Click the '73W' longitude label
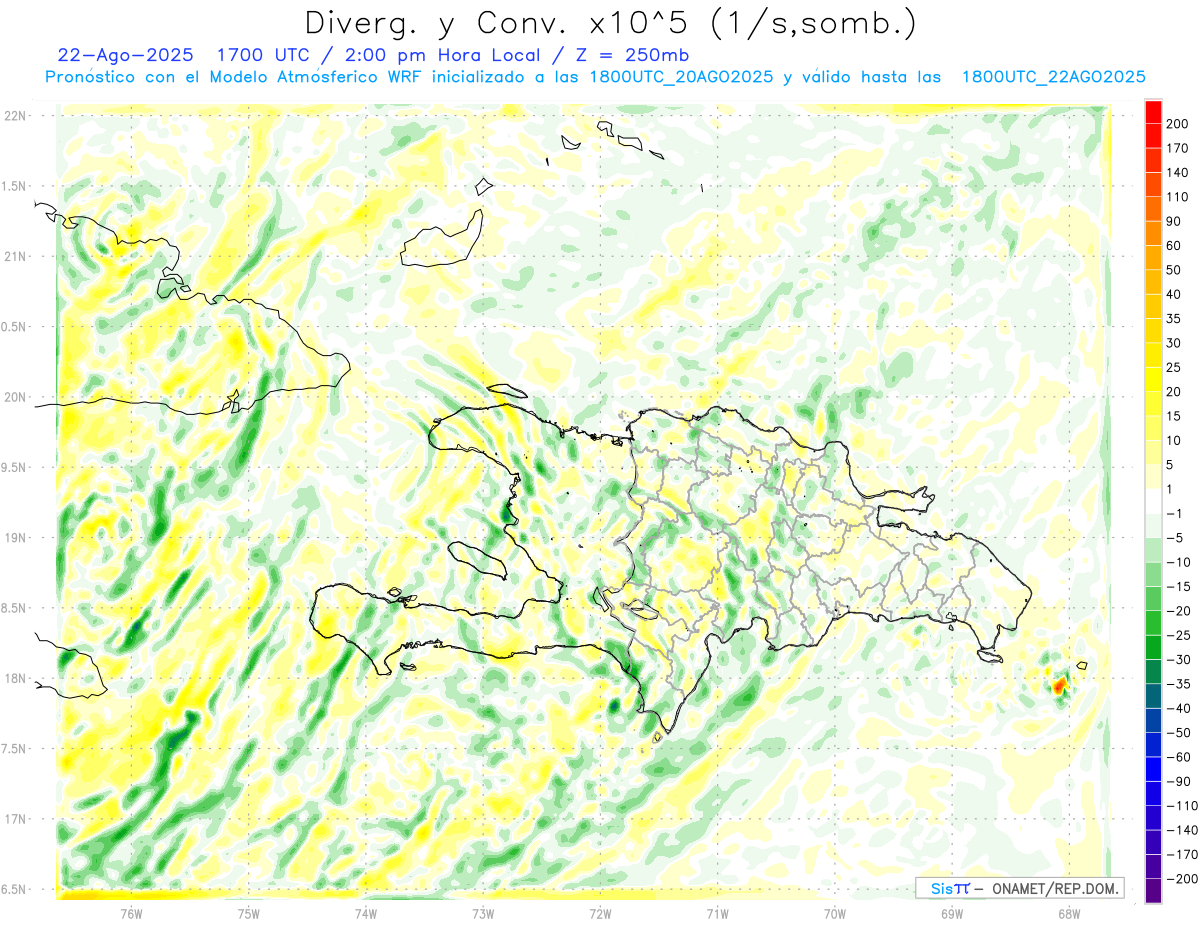This screenshot has height=927, width=1200. tap(483, 912)
